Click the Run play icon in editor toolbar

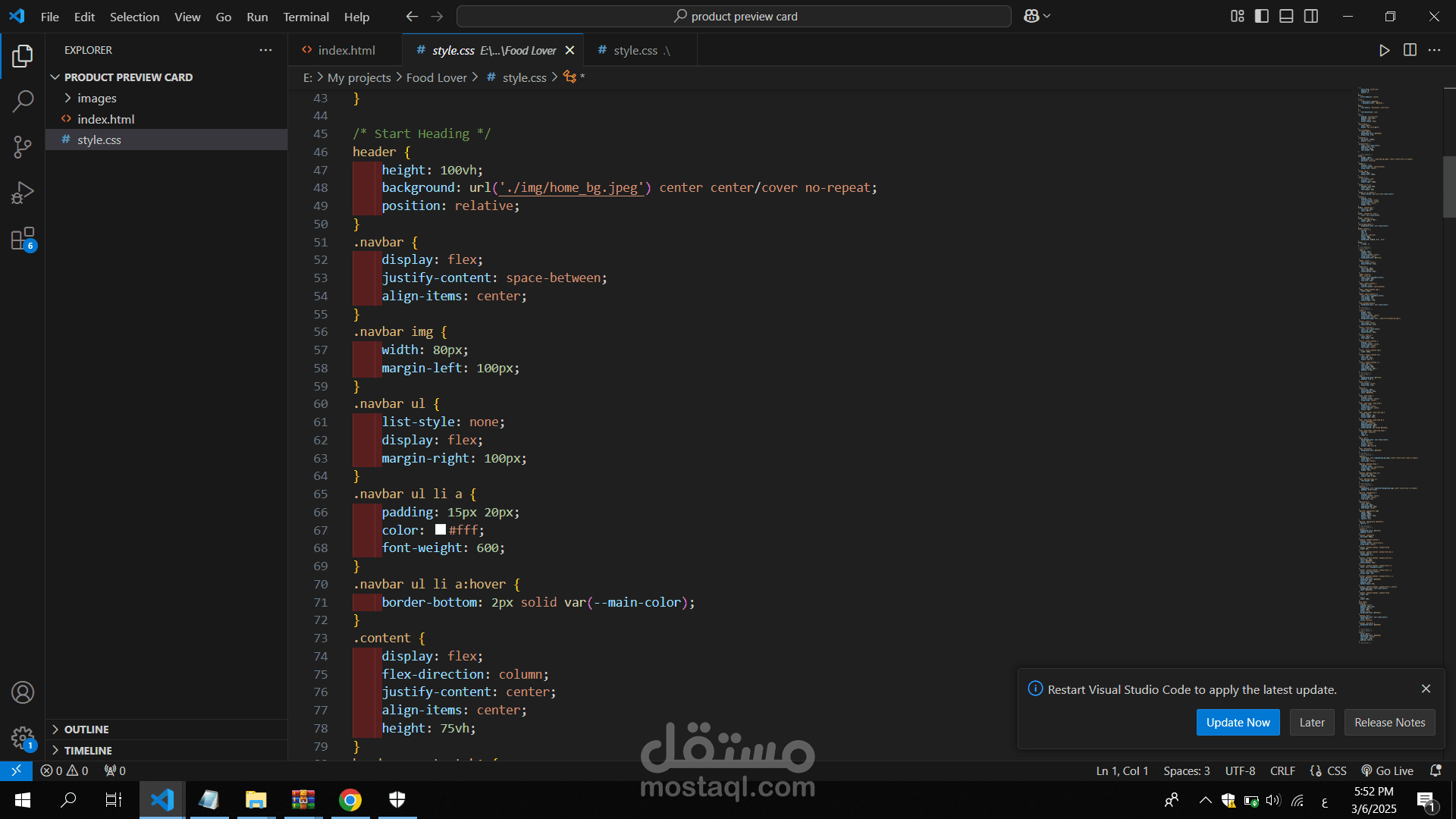point(1384,50)
